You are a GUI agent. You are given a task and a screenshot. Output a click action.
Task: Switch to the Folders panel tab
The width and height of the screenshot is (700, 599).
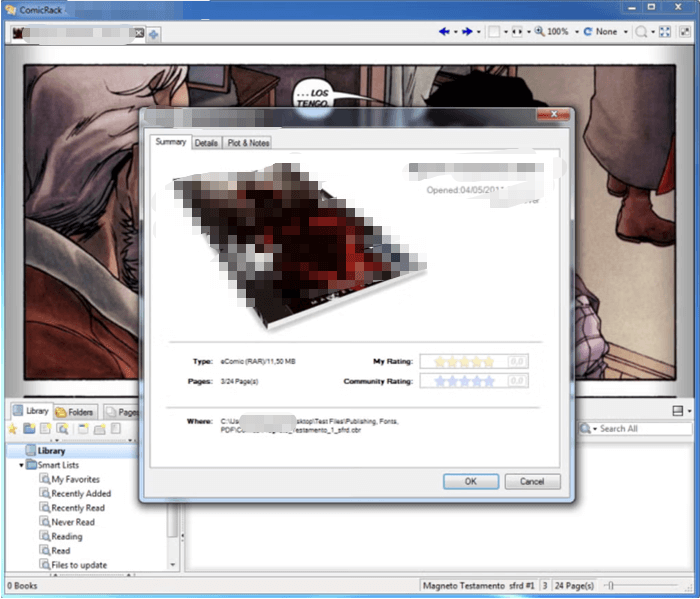click(x=75, y=411)
